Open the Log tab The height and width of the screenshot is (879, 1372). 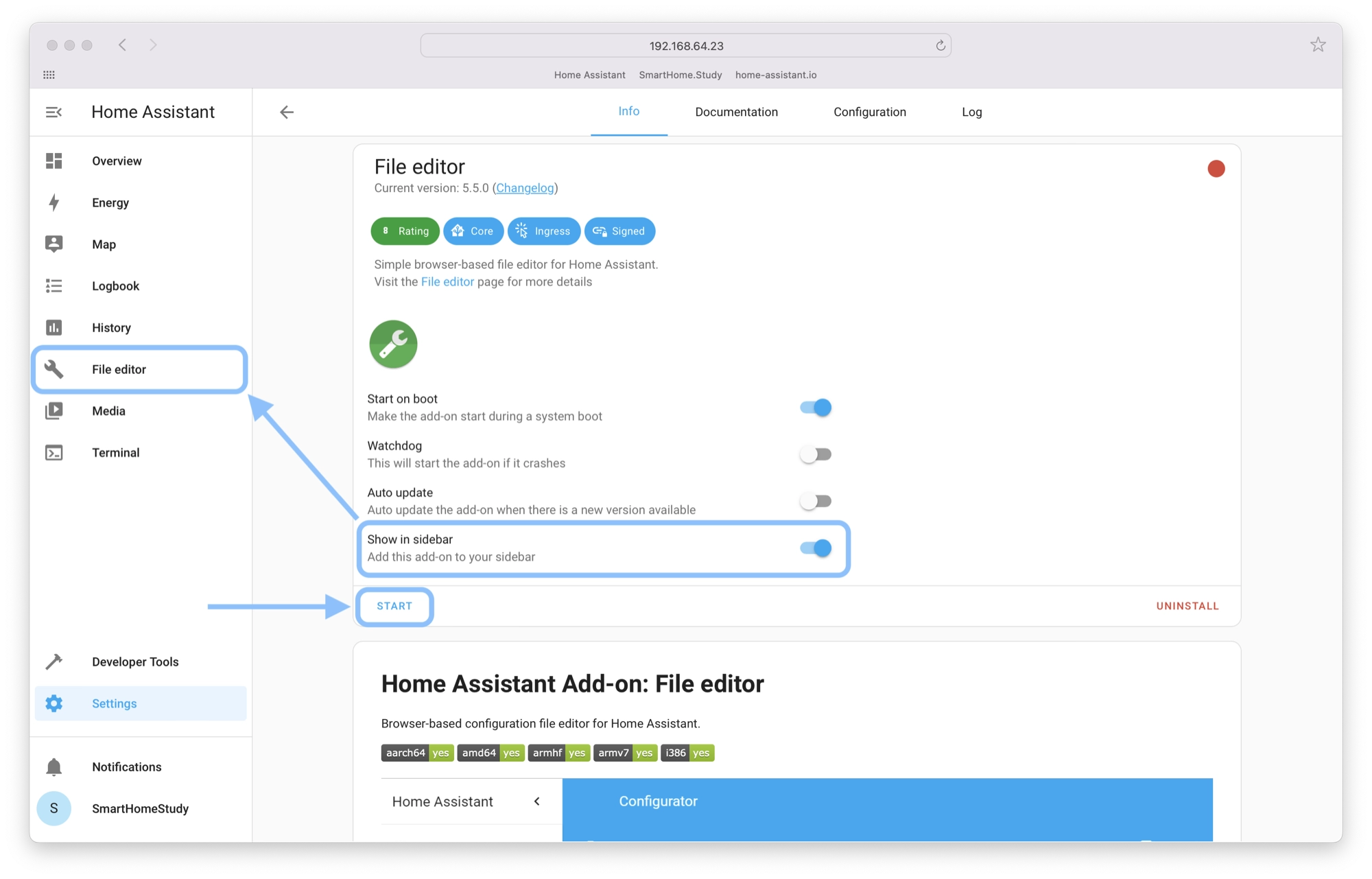pos(971,112)
